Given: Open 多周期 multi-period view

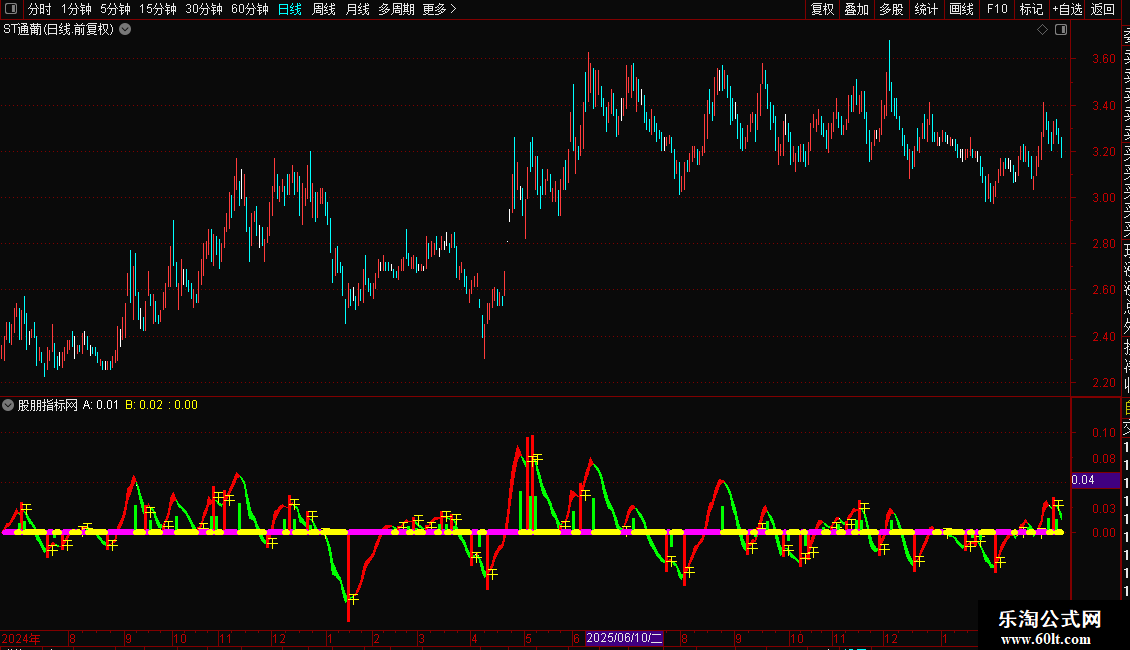Looking at the screenshot, I should click(396, 9).
